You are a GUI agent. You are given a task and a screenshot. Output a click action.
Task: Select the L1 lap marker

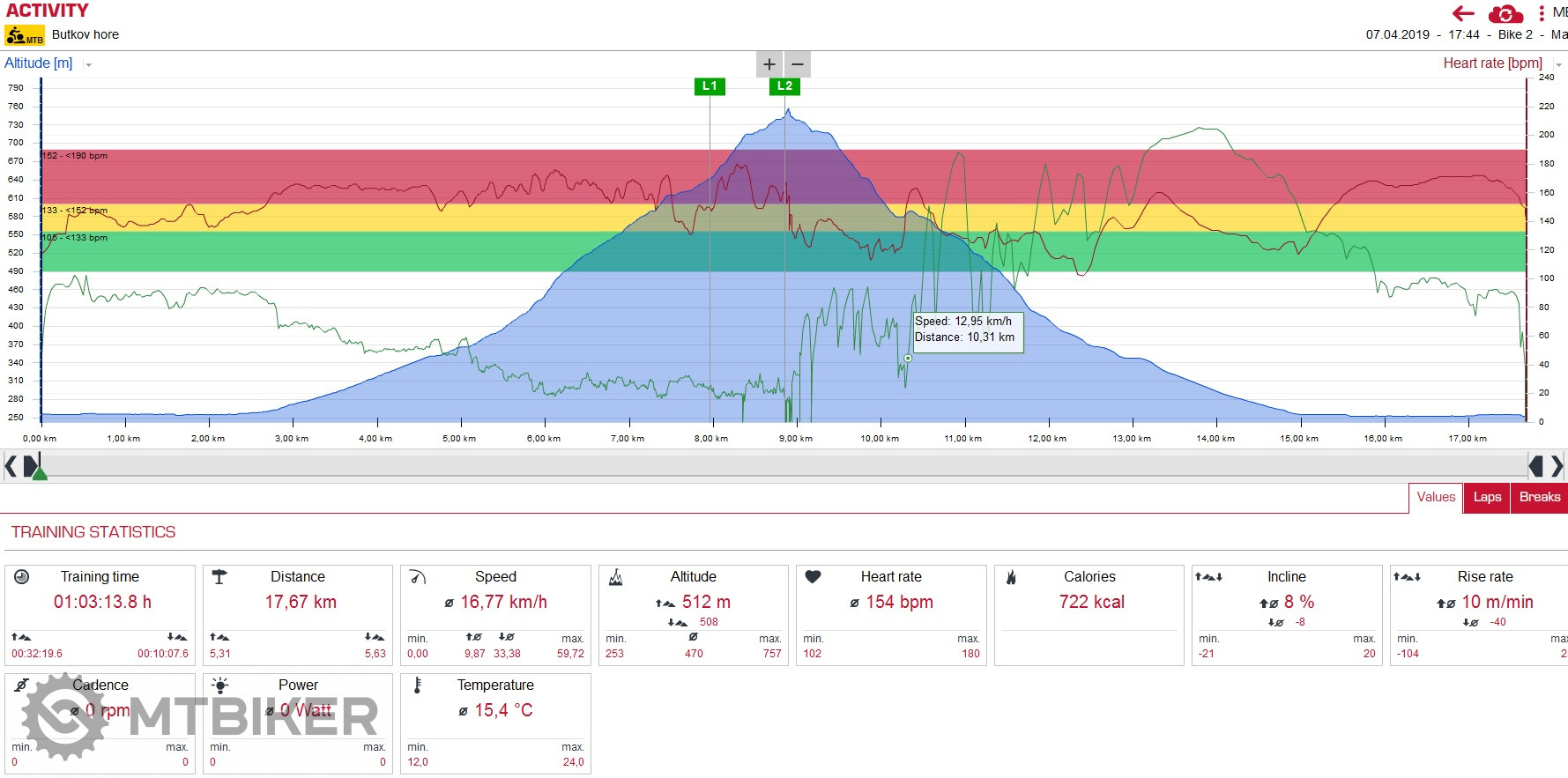[710, 86]
